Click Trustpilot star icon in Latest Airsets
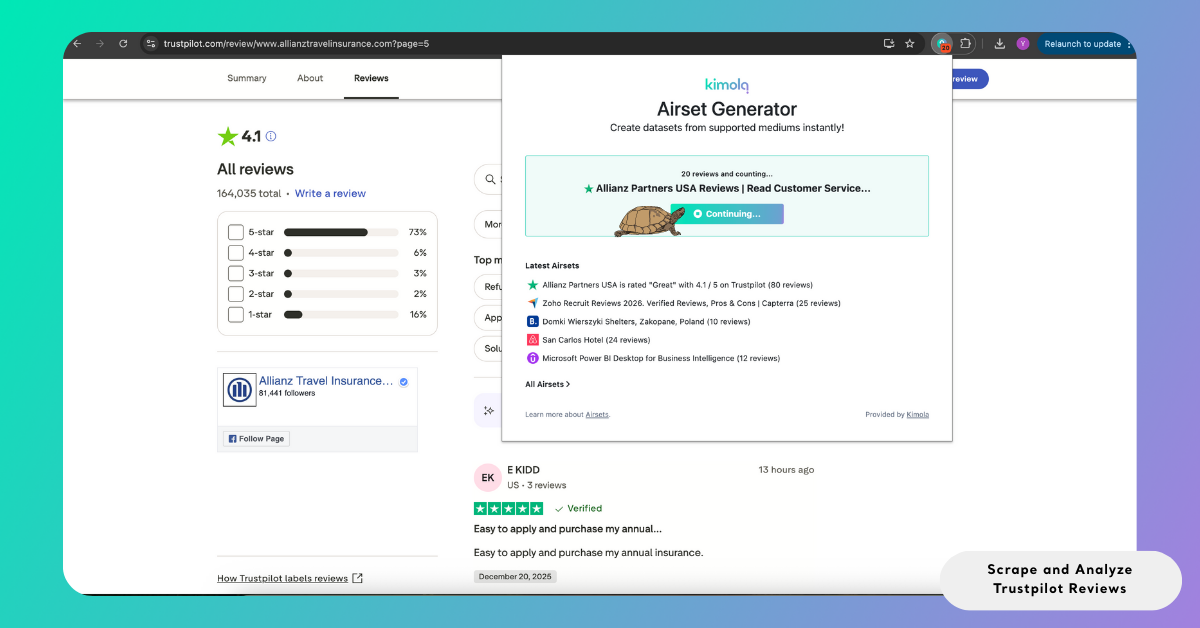Image resolution: width=1200 pixels, height=628 pixels. [533, 285]
